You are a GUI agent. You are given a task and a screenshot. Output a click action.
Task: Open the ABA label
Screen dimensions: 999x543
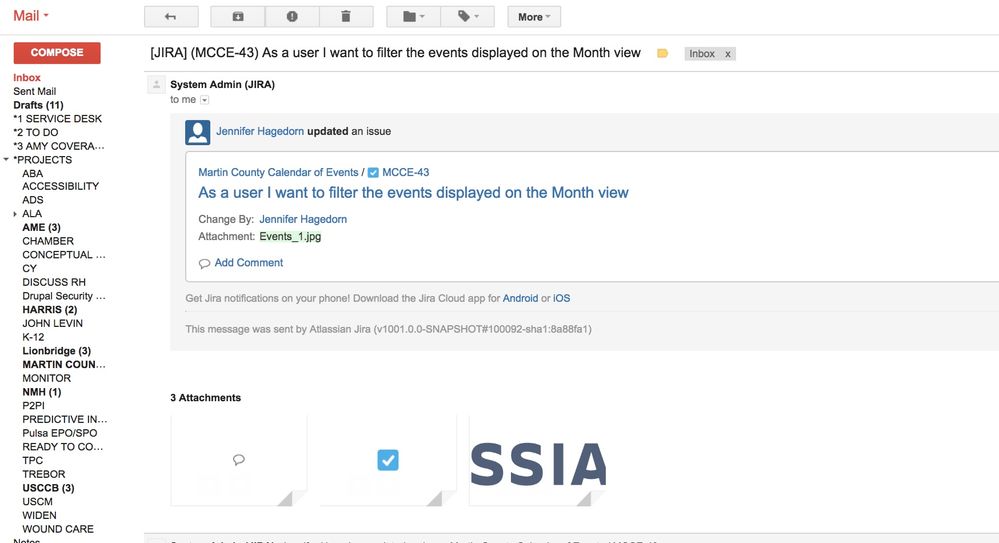[x=32, y=173]
